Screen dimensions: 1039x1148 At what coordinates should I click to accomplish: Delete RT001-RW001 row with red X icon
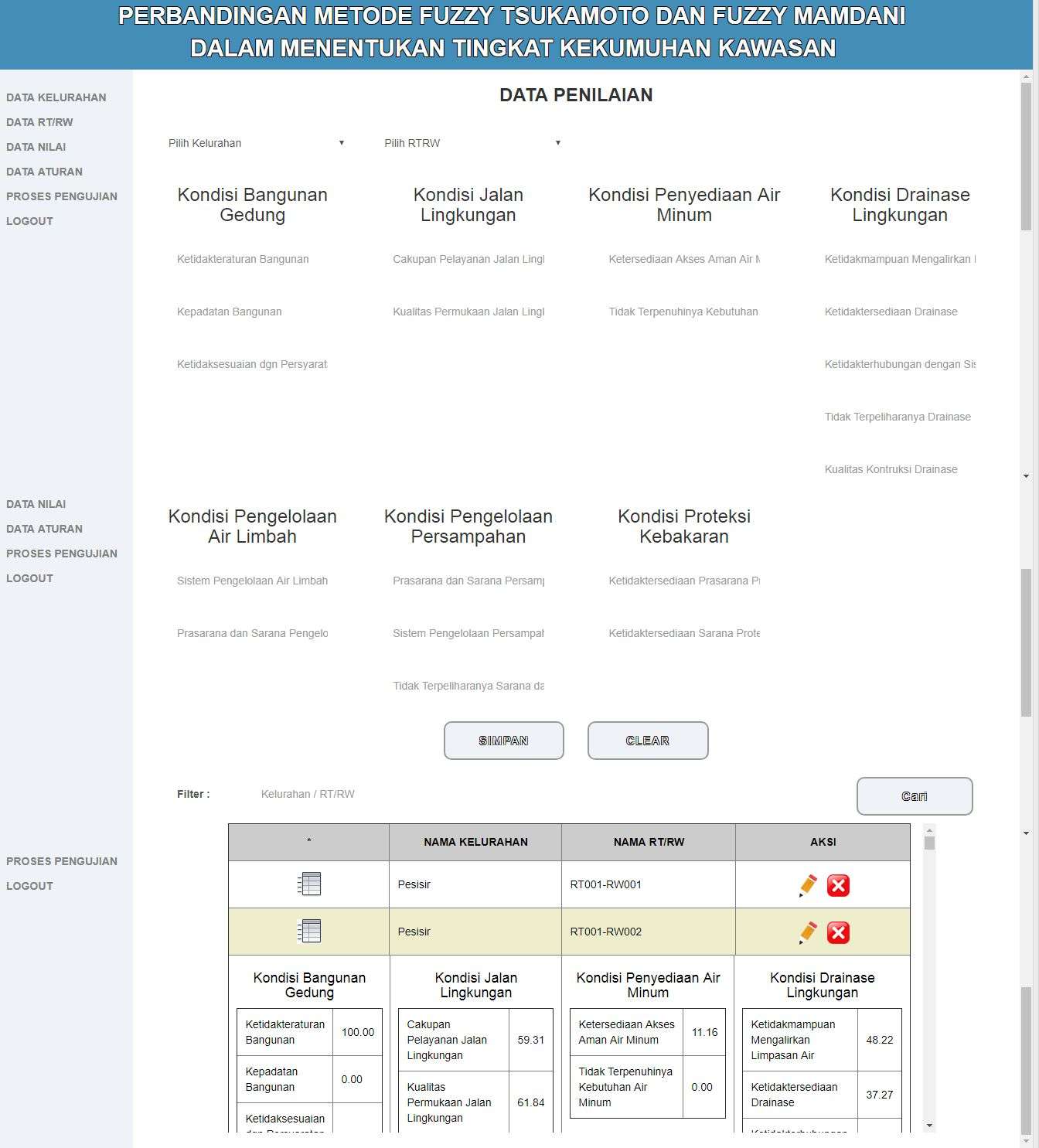(838, 885)
